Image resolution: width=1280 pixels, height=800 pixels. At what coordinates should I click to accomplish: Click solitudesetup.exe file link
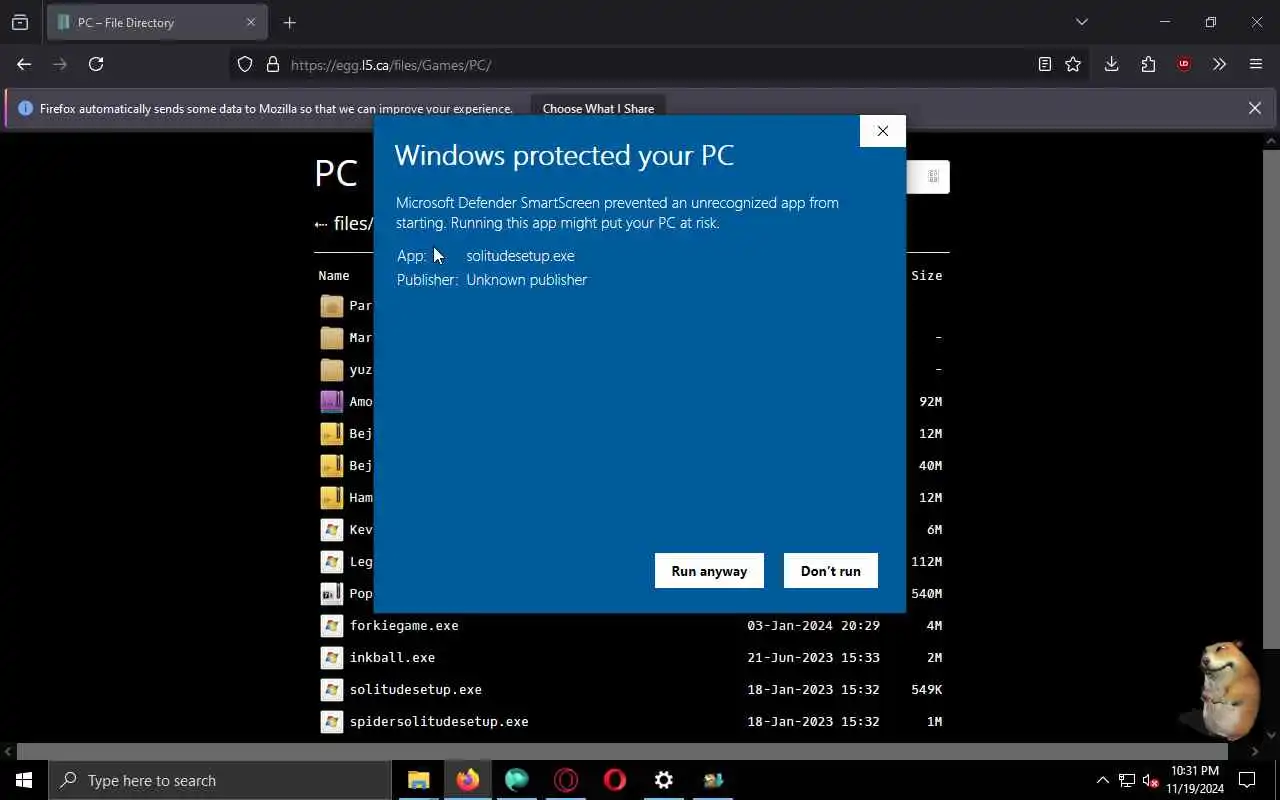point(415,689)
